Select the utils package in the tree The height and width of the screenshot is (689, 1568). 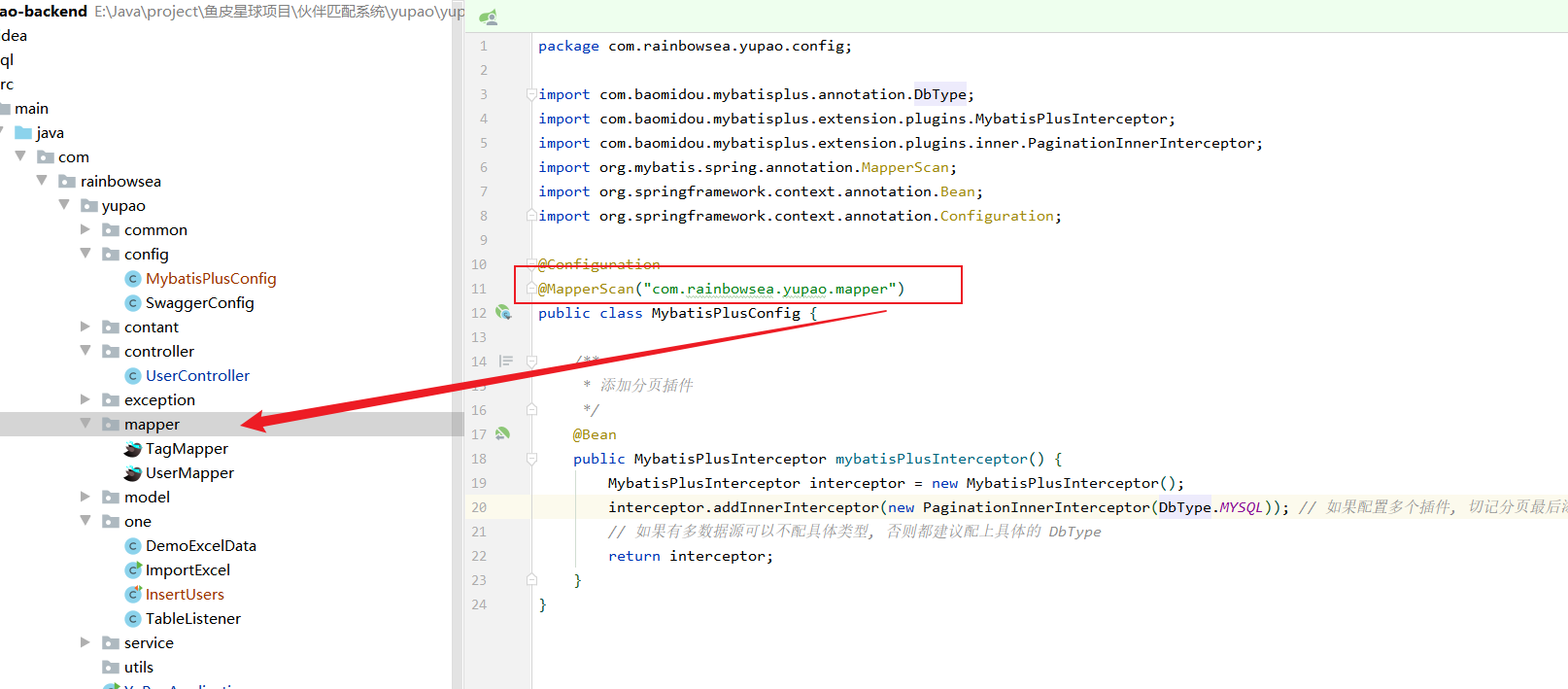pos(138,668)
